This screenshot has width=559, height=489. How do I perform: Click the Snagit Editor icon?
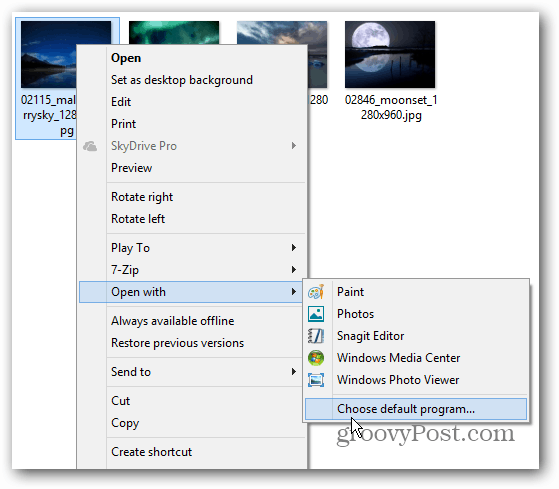coord(316,336)
